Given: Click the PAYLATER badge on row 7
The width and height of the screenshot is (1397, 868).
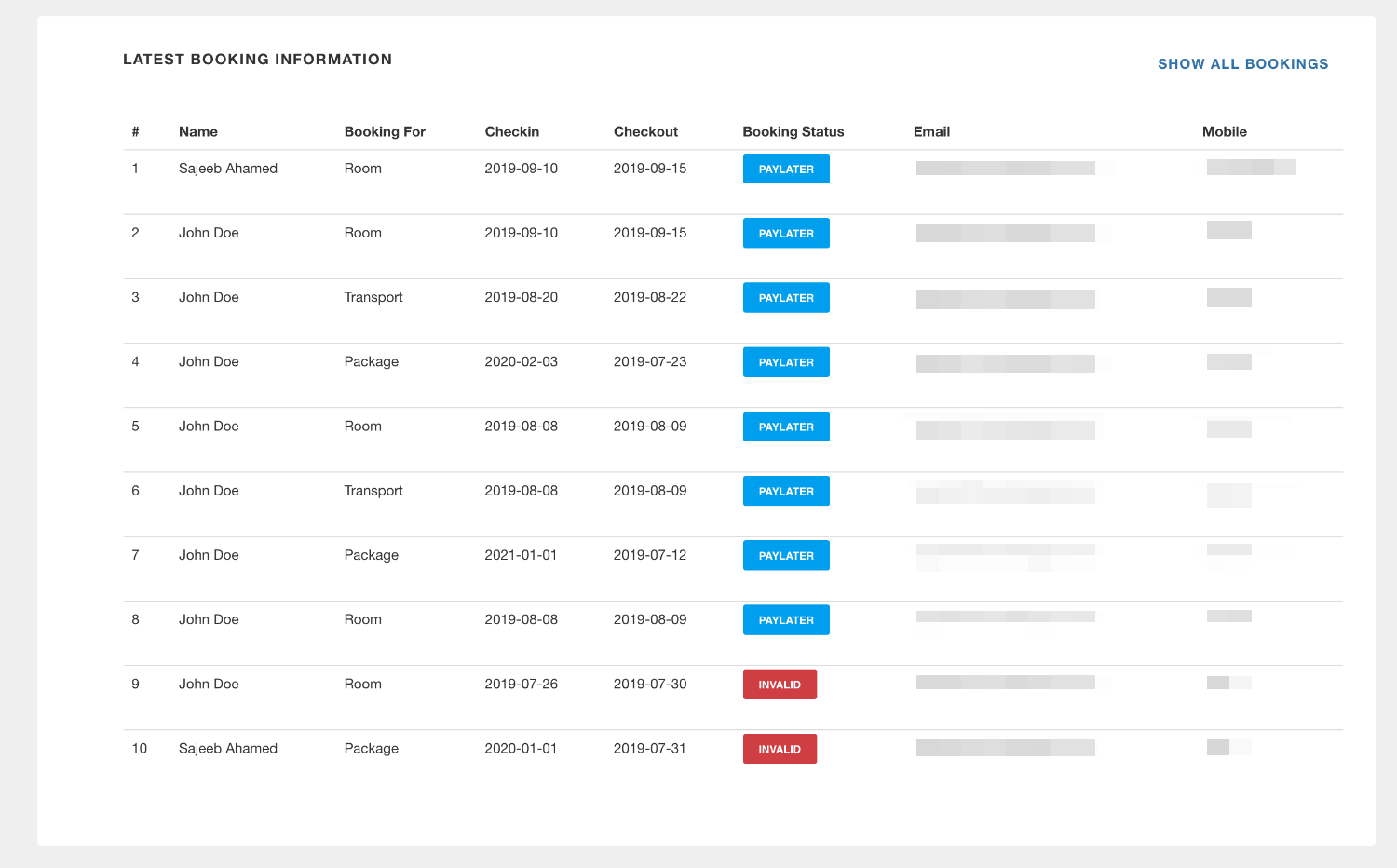Looking at the screenshot, I should tap(786, 555).
